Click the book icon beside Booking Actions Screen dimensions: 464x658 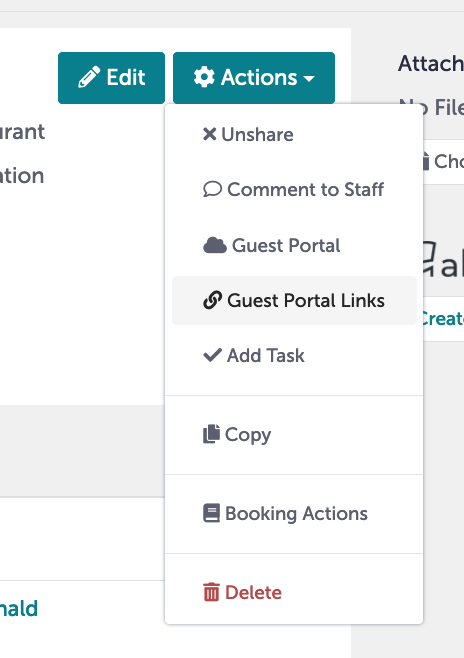[x=211, y=513]
